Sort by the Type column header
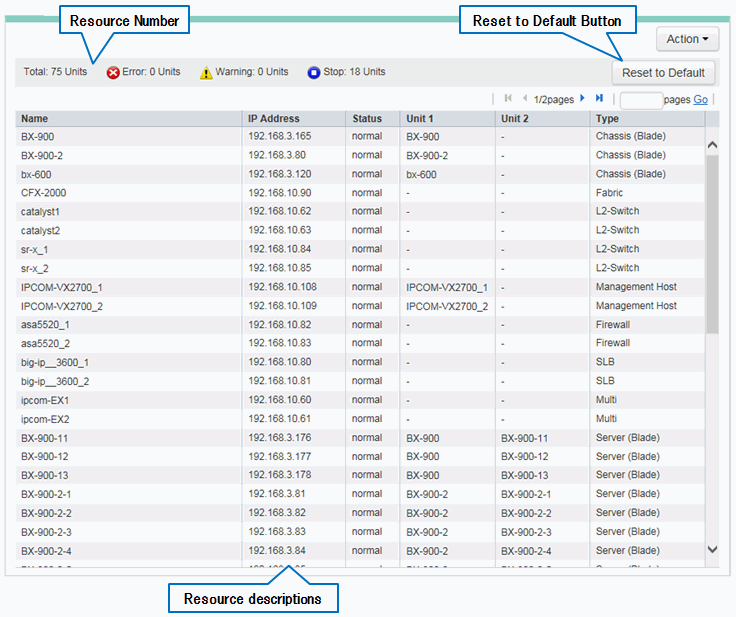This screenshot has width=736, height=617. [607, 118]
